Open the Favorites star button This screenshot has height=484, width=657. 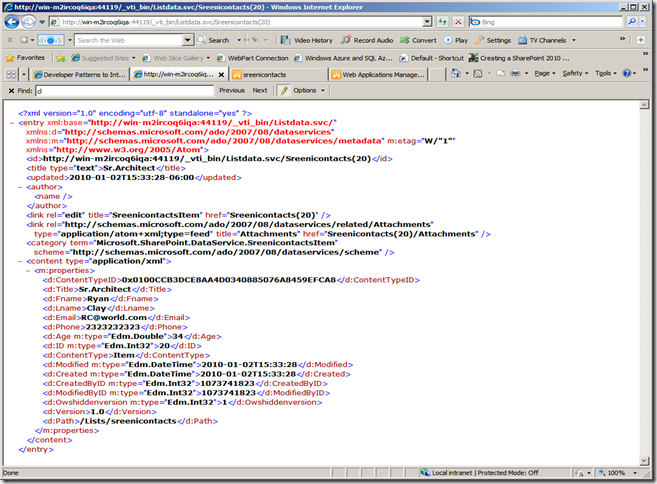pyautogui.click(x=25, y=58)
